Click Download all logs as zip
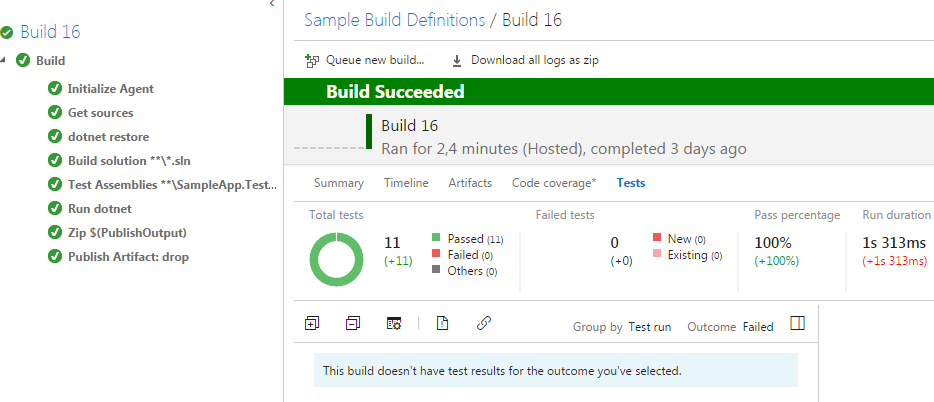 (x=534, y=61)
